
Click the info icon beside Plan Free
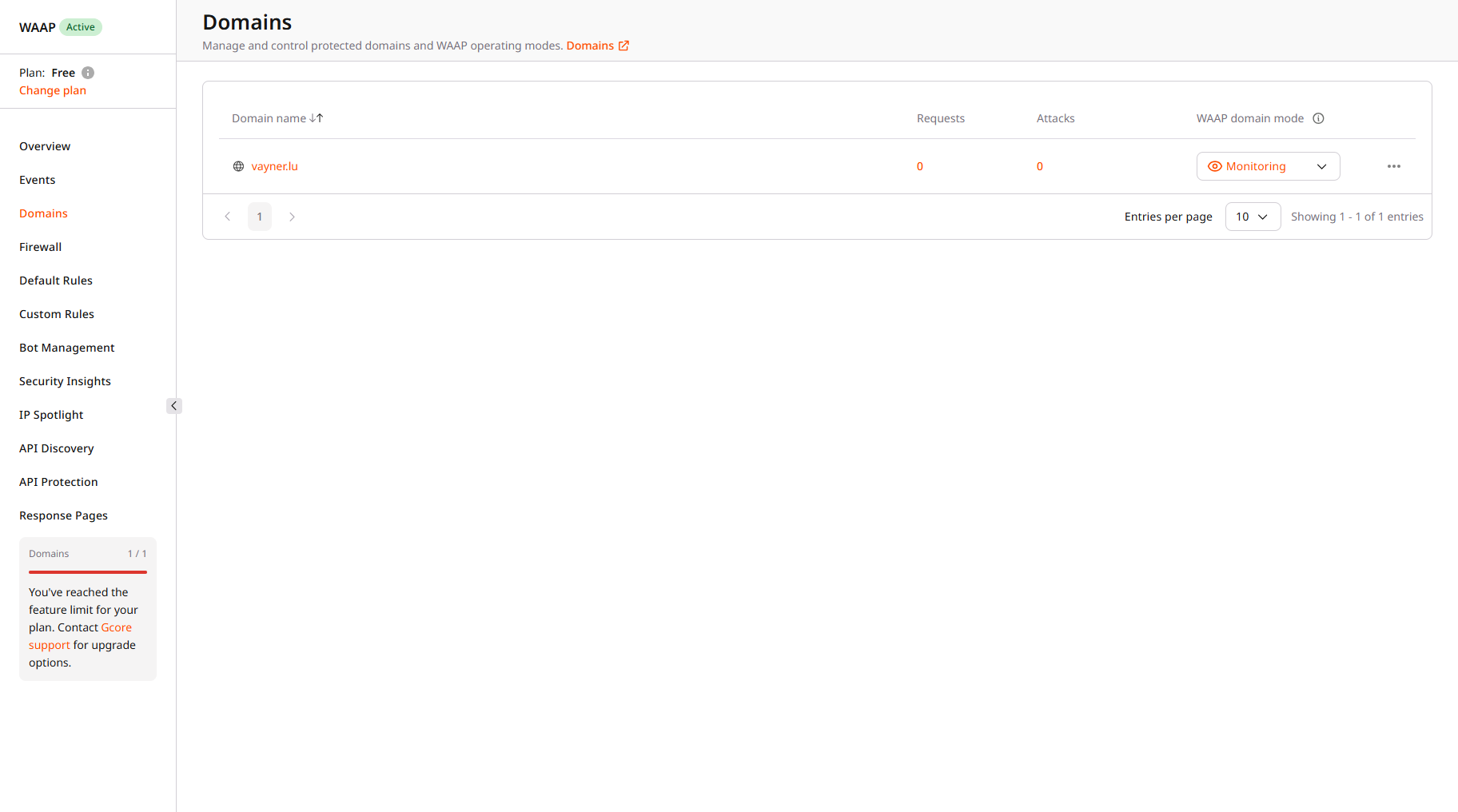click(x=88, y=72)
